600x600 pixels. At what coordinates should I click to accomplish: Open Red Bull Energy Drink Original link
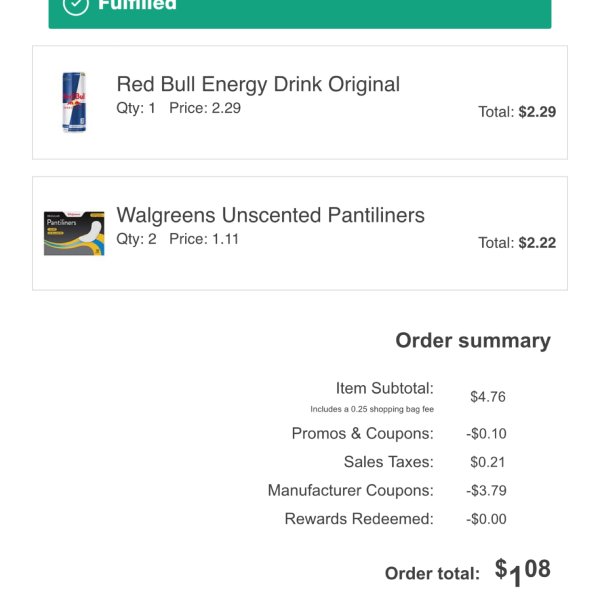click(258, 85)
